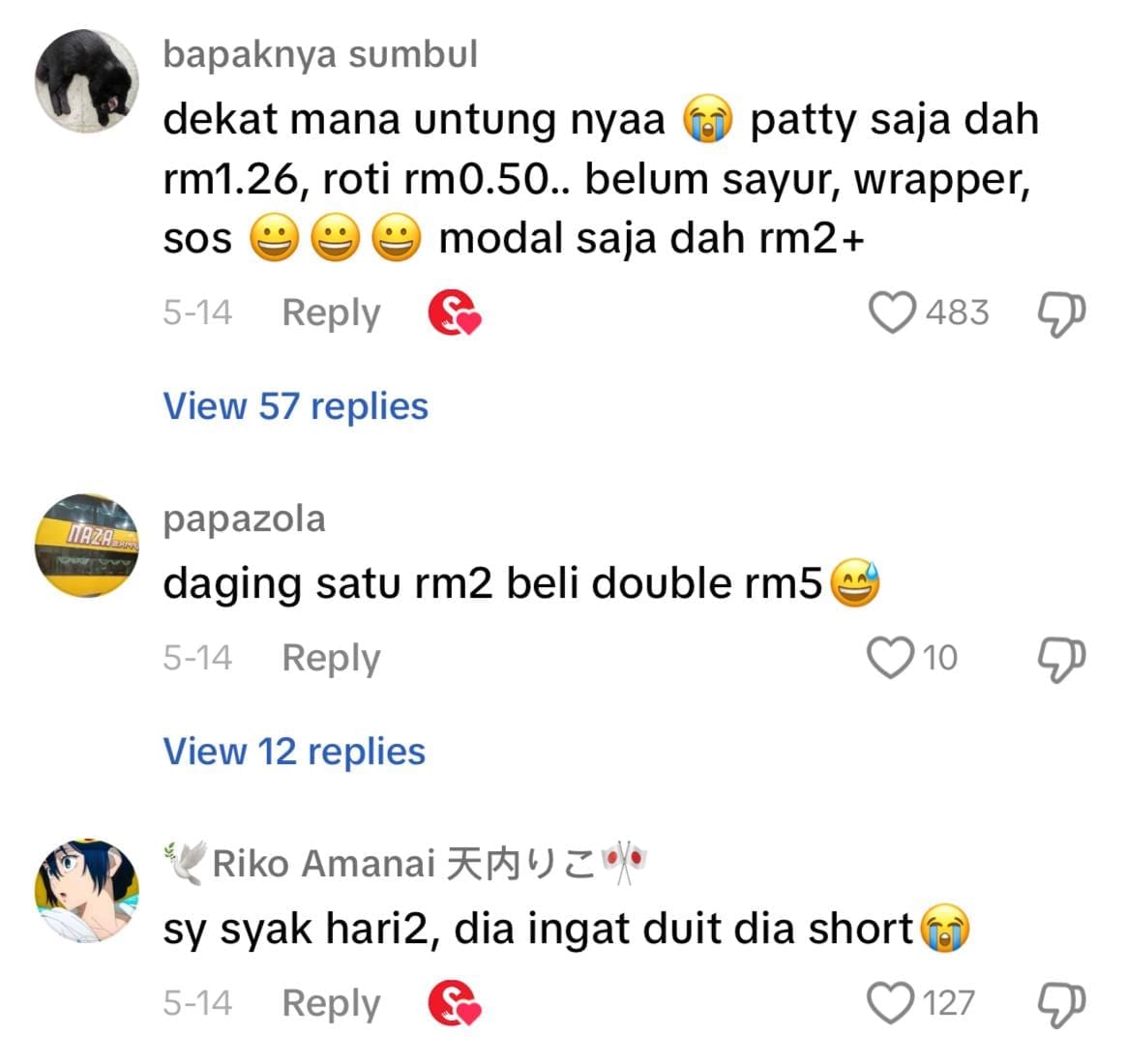Tap red heart badge under Riko Amanai's comment
Screen dimensions: 1128x1064
point(454,1003)
